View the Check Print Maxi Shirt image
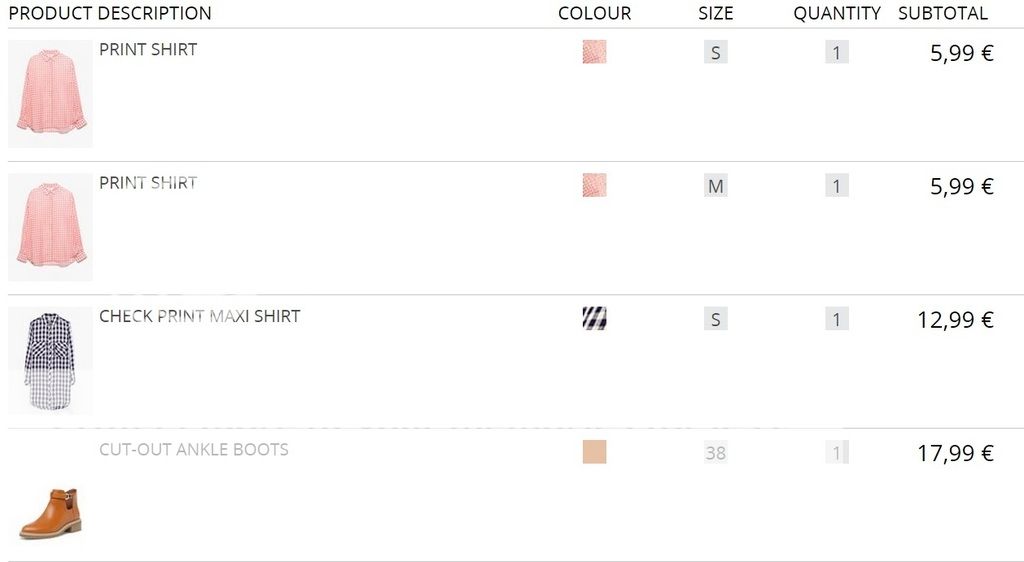Screen dimensions: 1024x562 coord(50,360)
